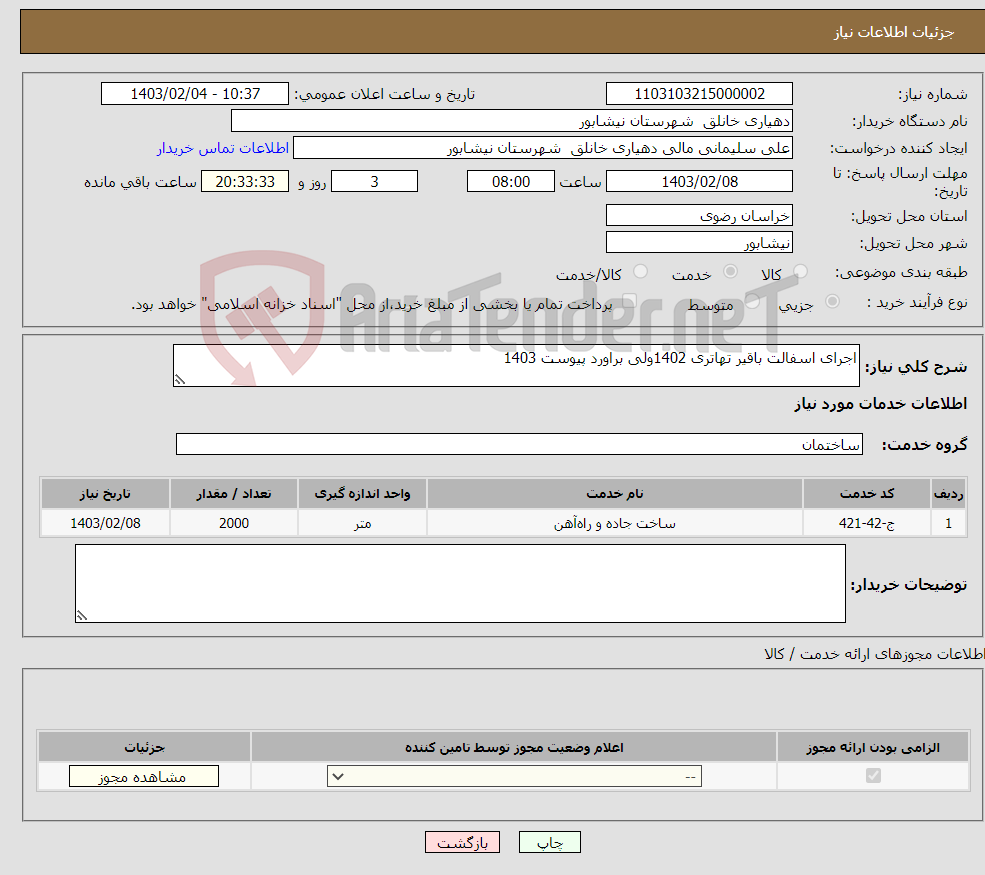Click the deadline hour field 08:00
This screenshot has height=875, width=985.
[x=511, y=182]
